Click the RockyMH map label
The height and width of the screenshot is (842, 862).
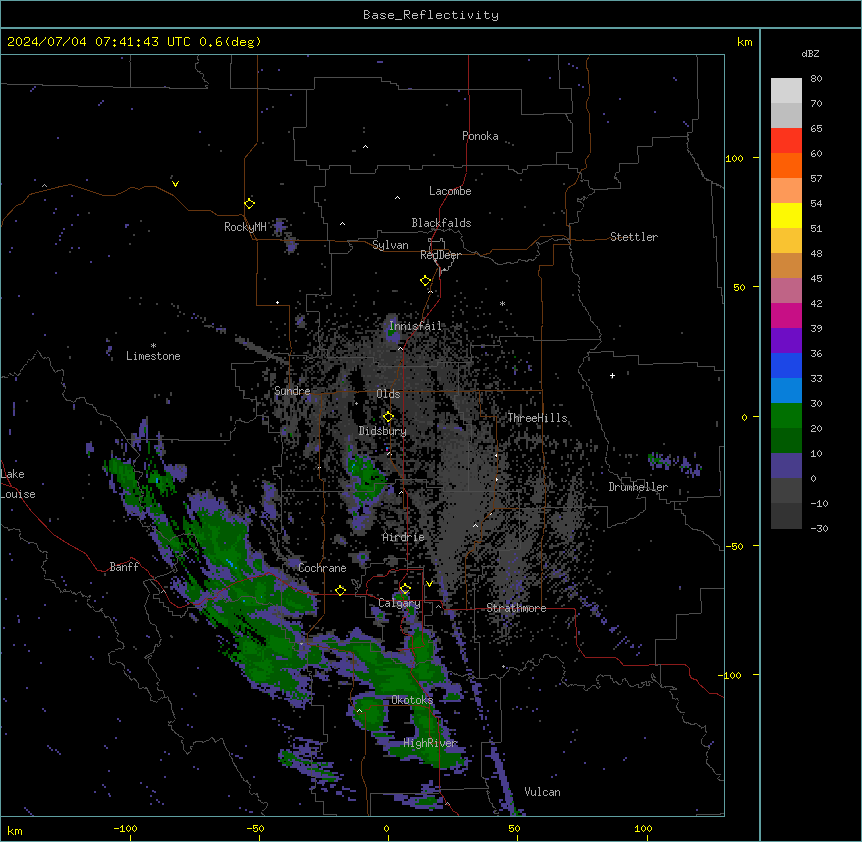(x=245, y=227)
